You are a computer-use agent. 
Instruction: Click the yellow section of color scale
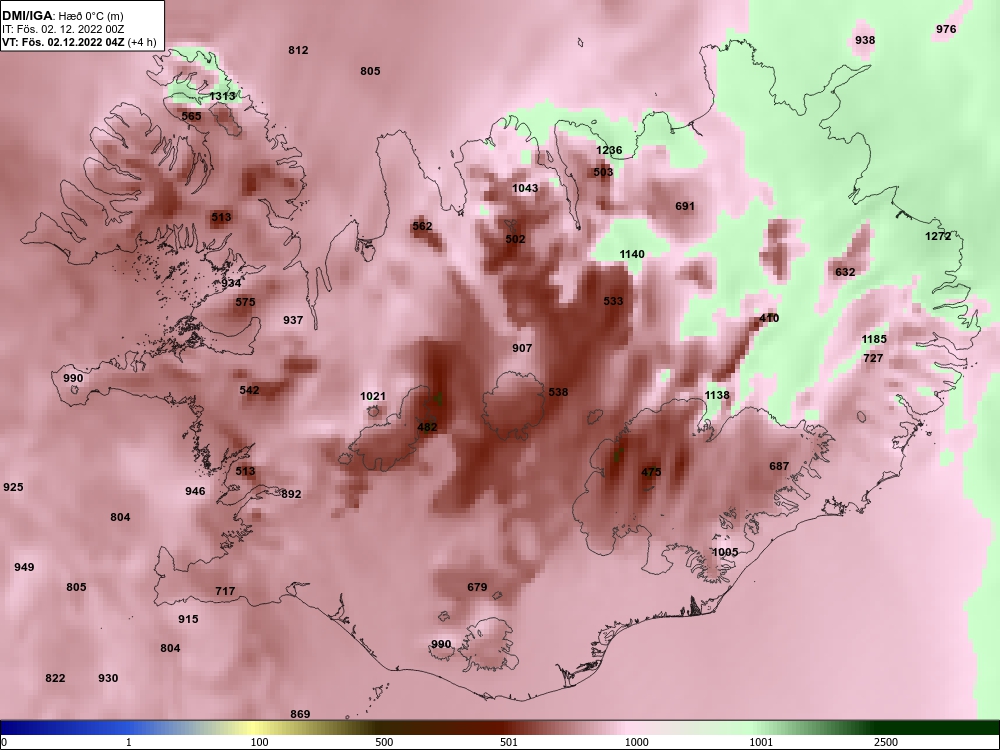pyautogui.click(x=252, y=728)
